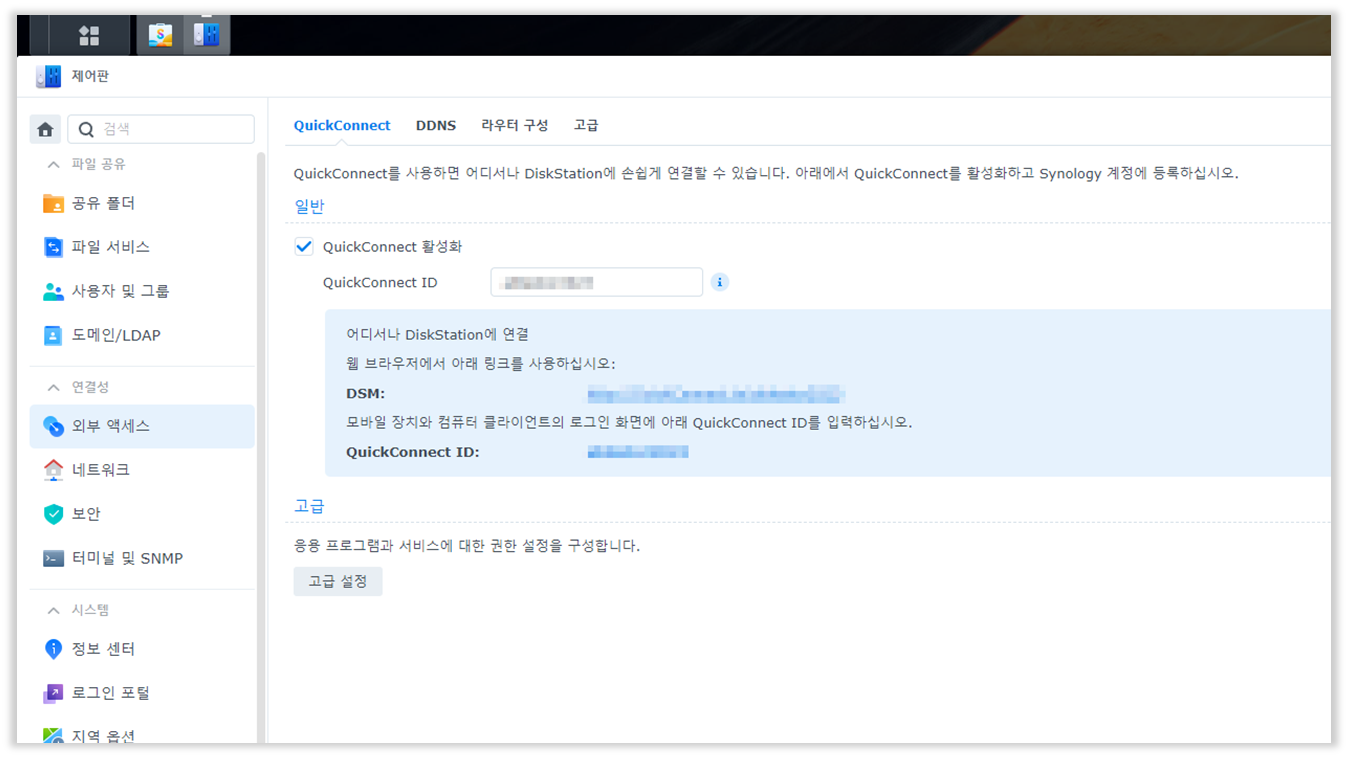Click the magnifier icon in search box
Viewport: 1348px width, 758px height.
(x=86, y=129)
